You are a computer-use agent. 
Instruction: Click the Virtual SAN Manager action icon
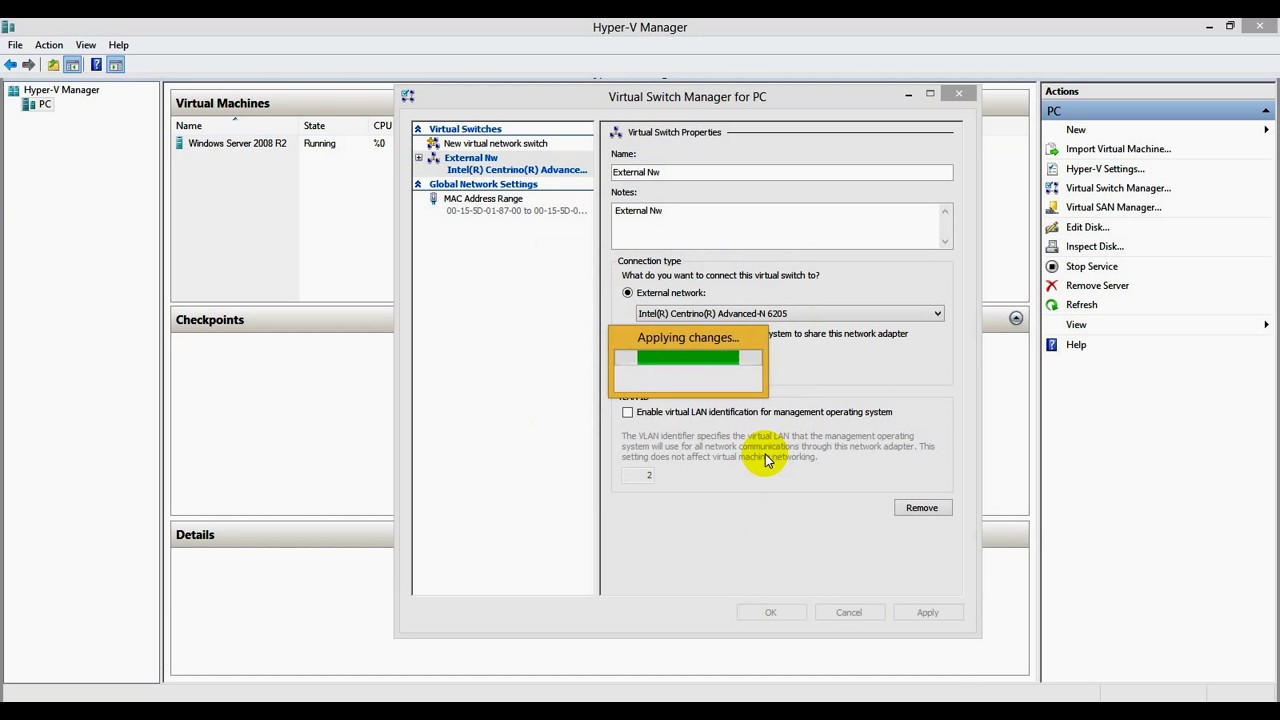pos(1052,207)
